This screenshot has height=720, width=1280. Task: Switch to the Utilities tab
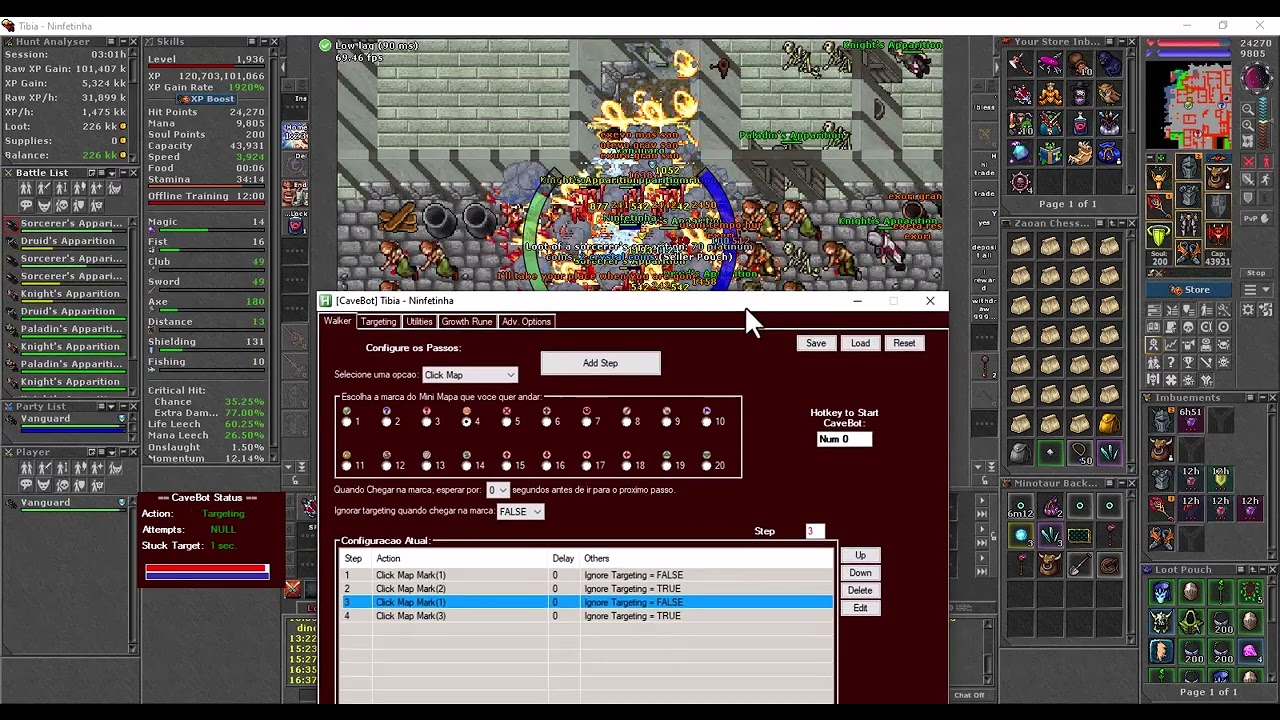coord(419,322)
